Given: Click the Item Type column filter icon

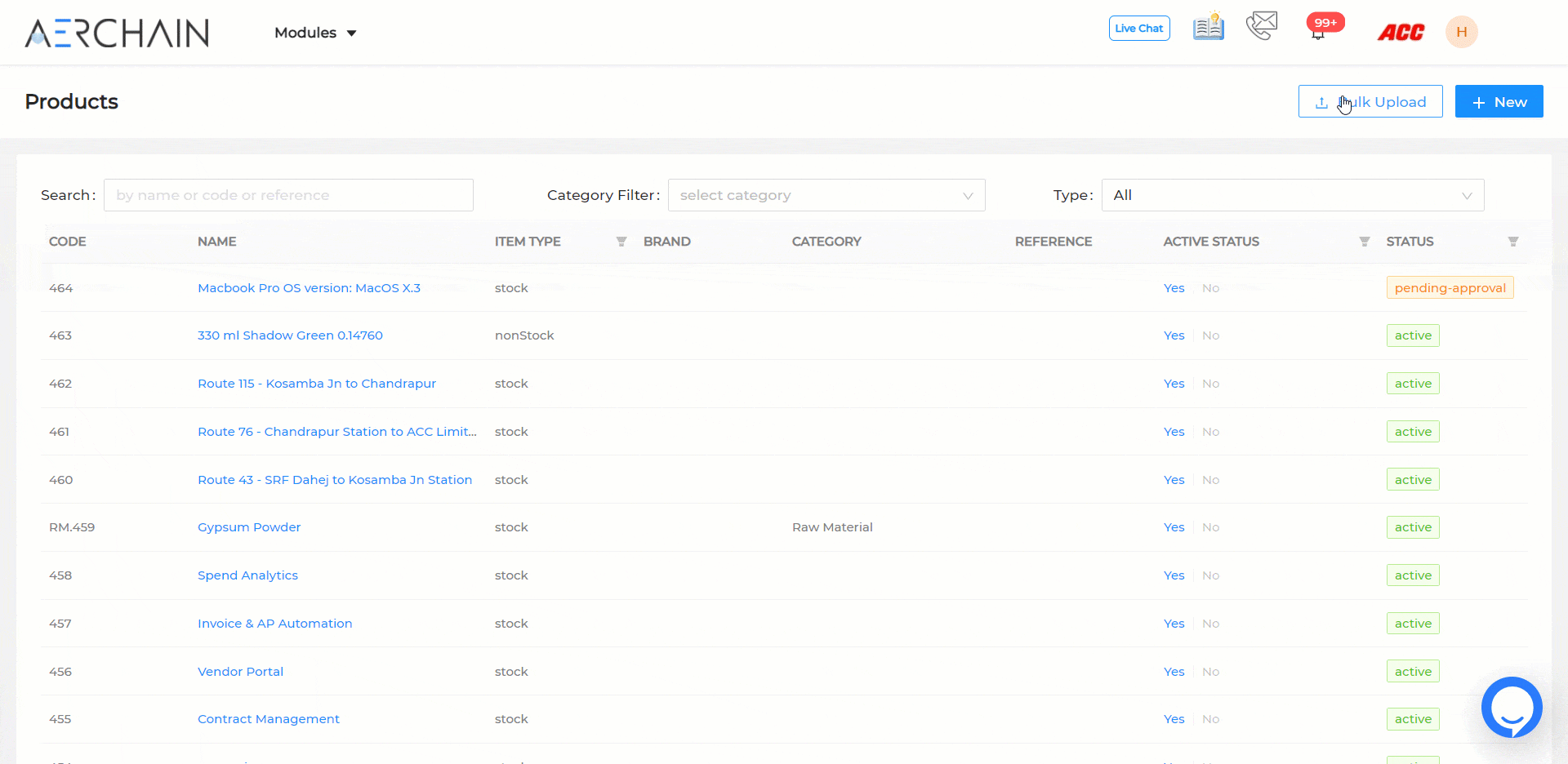Looking at the screenshot, I should (x=621, y=242).
